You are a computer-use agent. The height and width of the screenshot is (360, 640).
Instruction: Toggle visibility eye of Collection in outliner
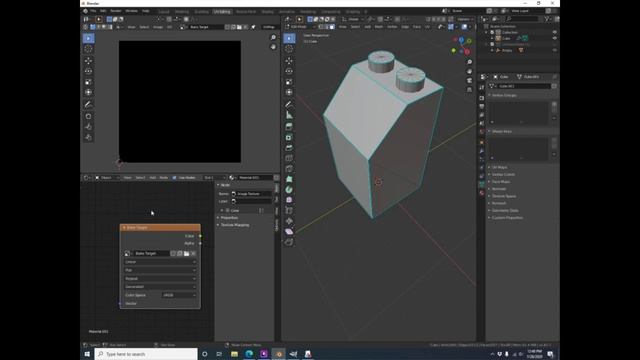[x=554, y=32]
